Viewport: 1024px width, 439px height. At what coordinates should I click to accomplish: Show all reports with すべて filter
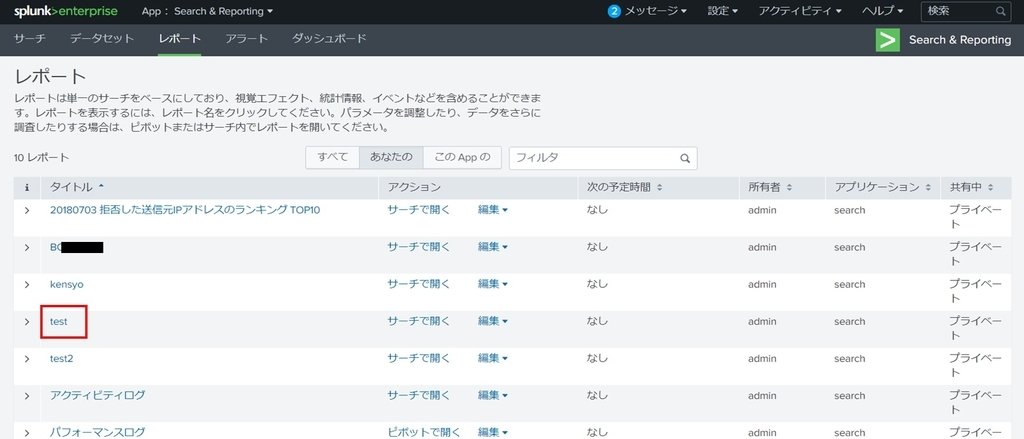point(332,158)
